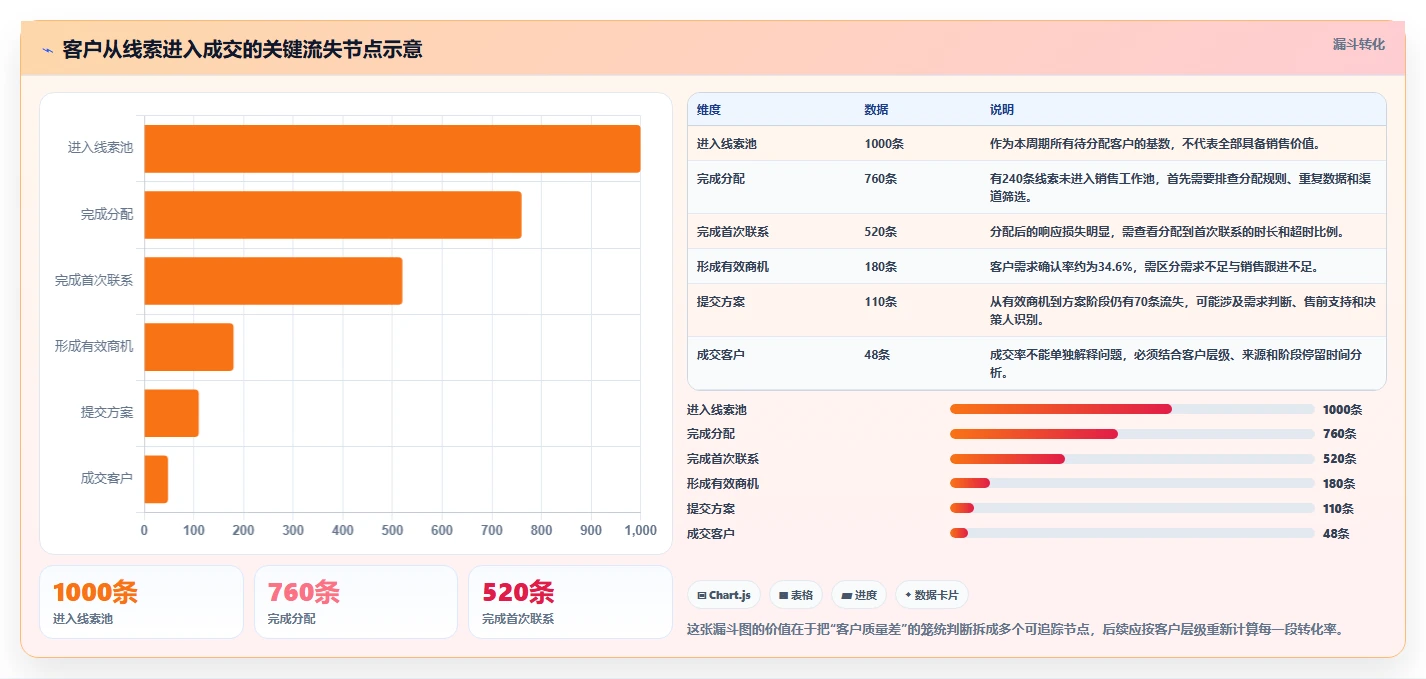Click the 形成有效商机 progress bar showing 180条

point(1132,483)
